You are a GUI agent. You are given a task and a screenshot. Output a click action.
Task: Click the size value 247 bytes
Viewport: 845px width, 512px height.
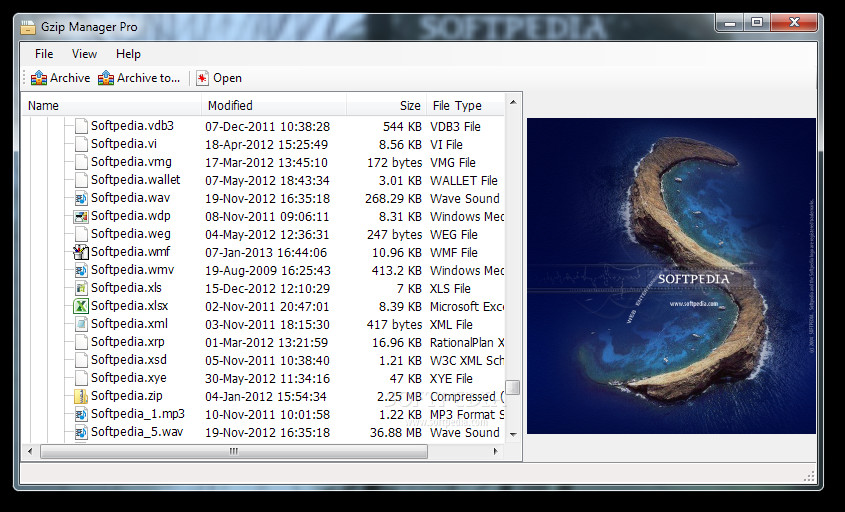click(x=394, y=234)
